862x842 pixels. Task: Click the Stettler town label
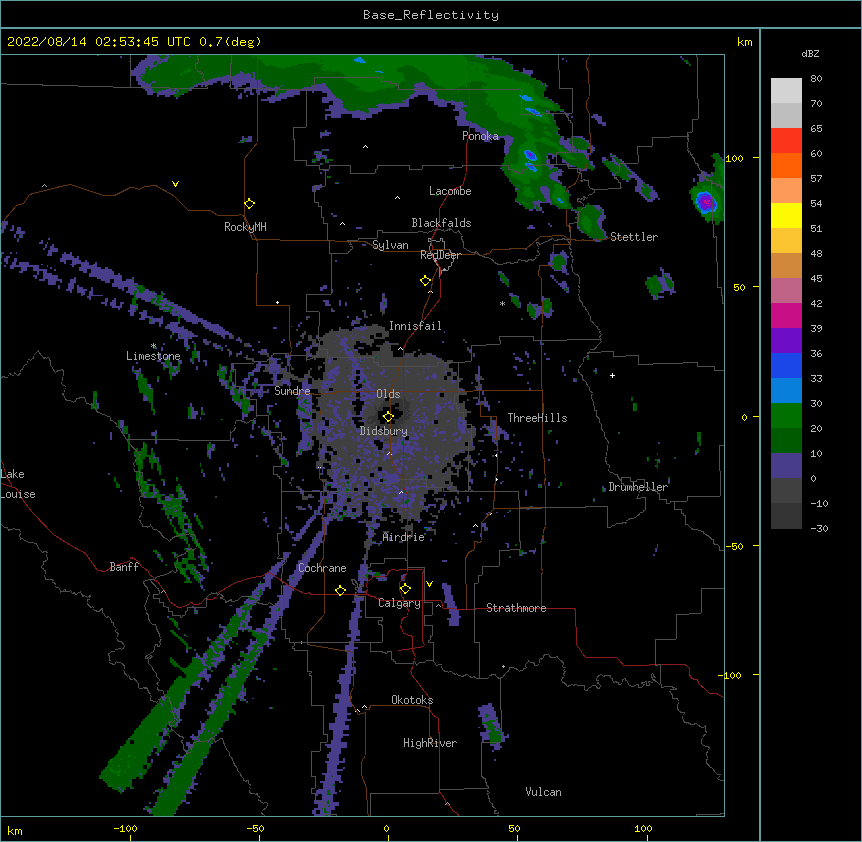coord(634,237)
